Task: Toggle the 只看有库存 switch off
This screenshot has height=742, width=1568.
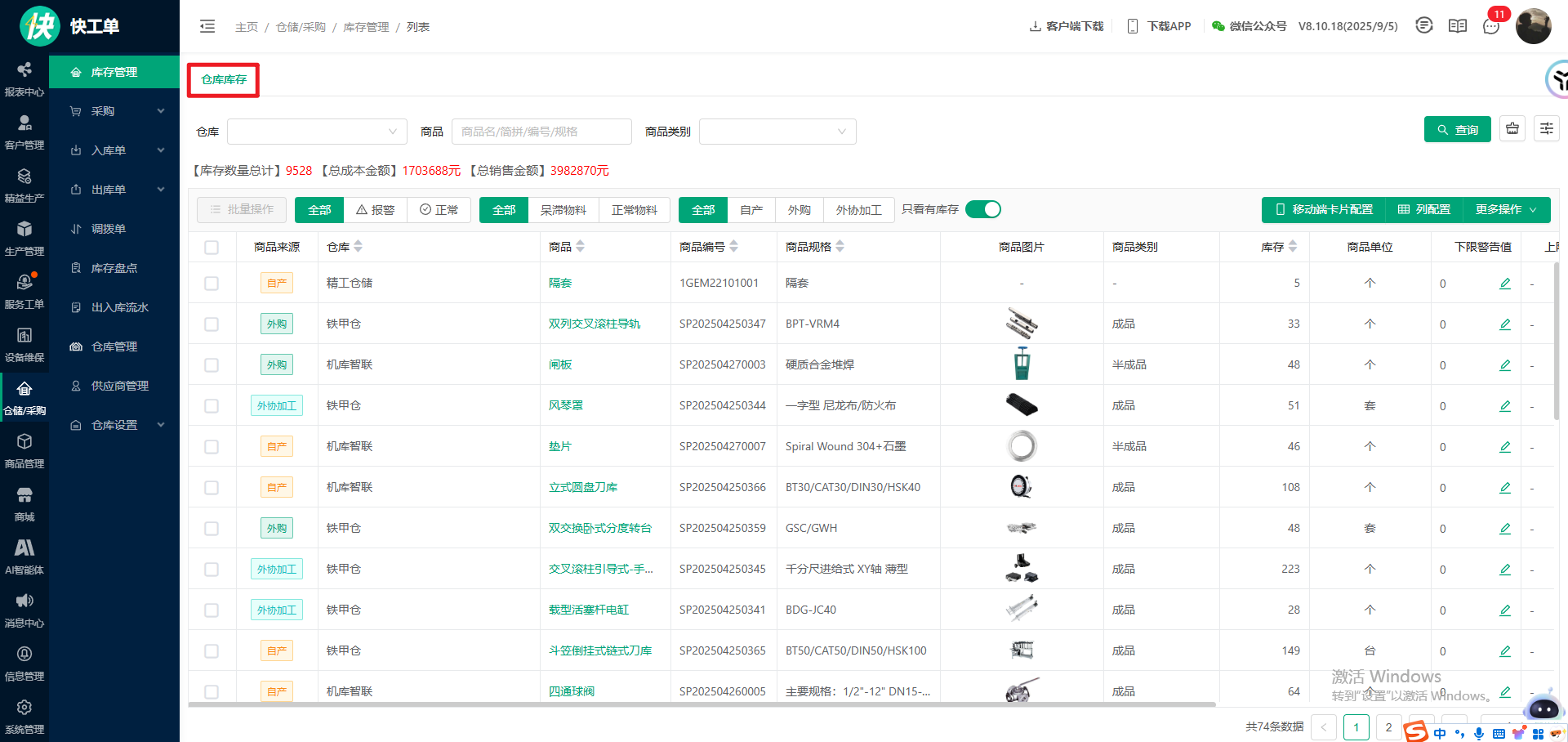Action: 983,210
